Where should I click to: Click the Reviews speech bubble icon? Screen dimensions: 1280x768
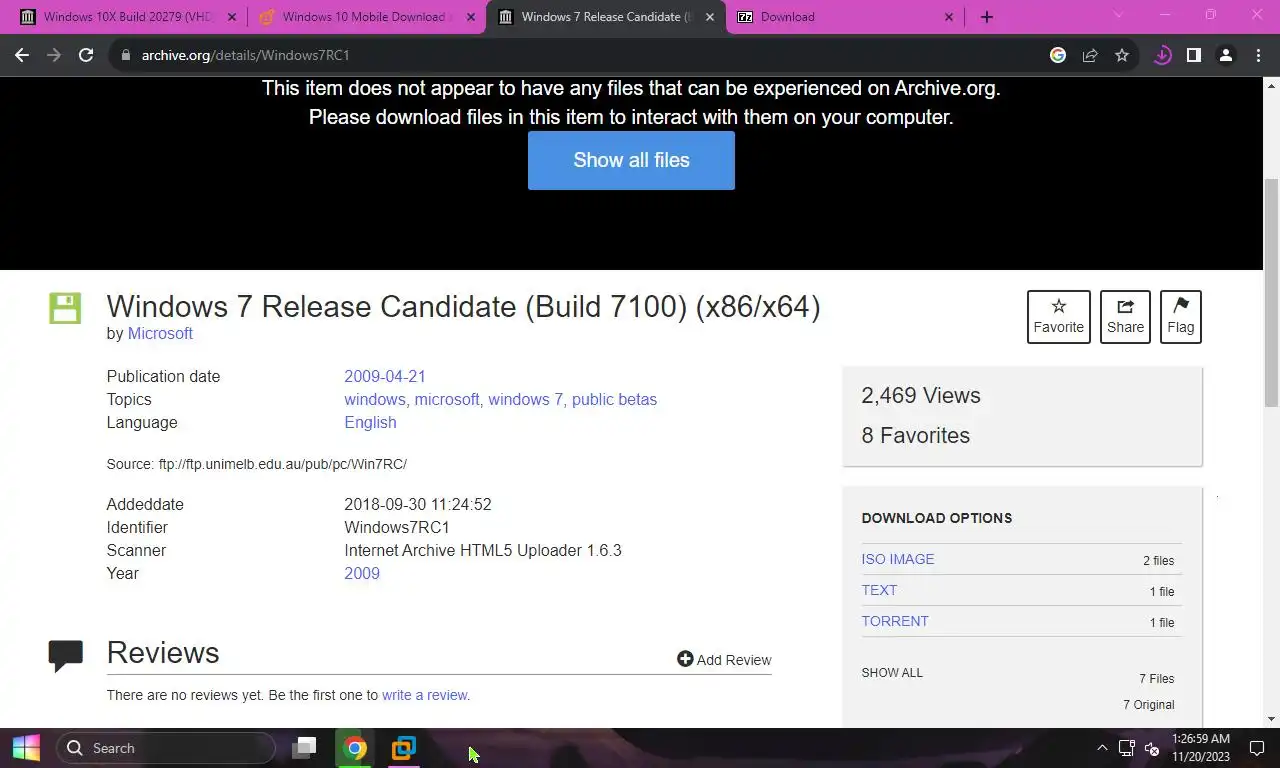65,655
